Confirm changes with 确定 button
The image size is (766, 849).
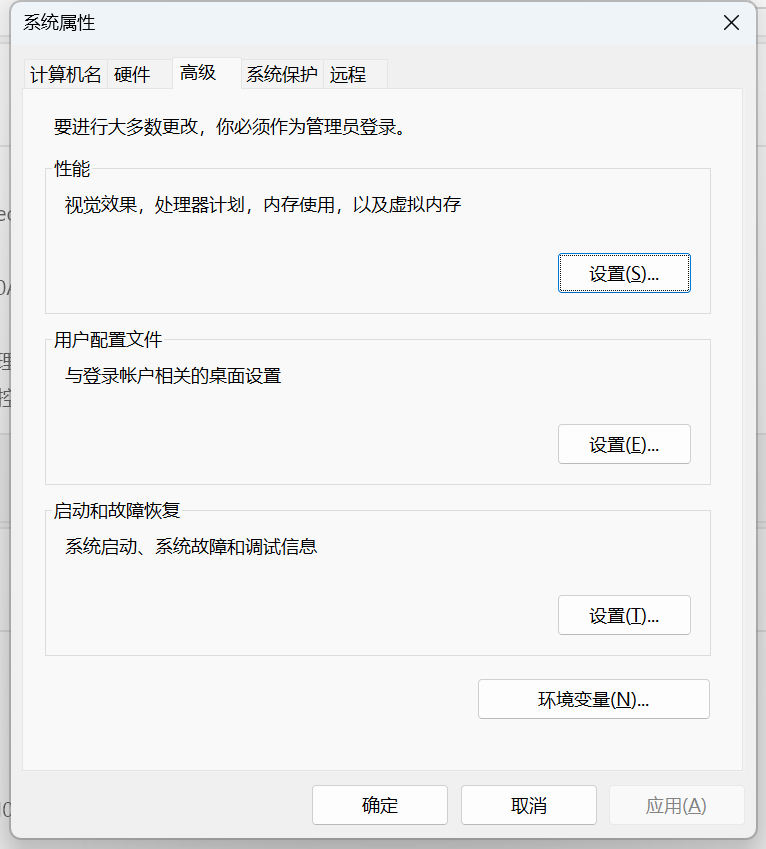pos(380,805)
